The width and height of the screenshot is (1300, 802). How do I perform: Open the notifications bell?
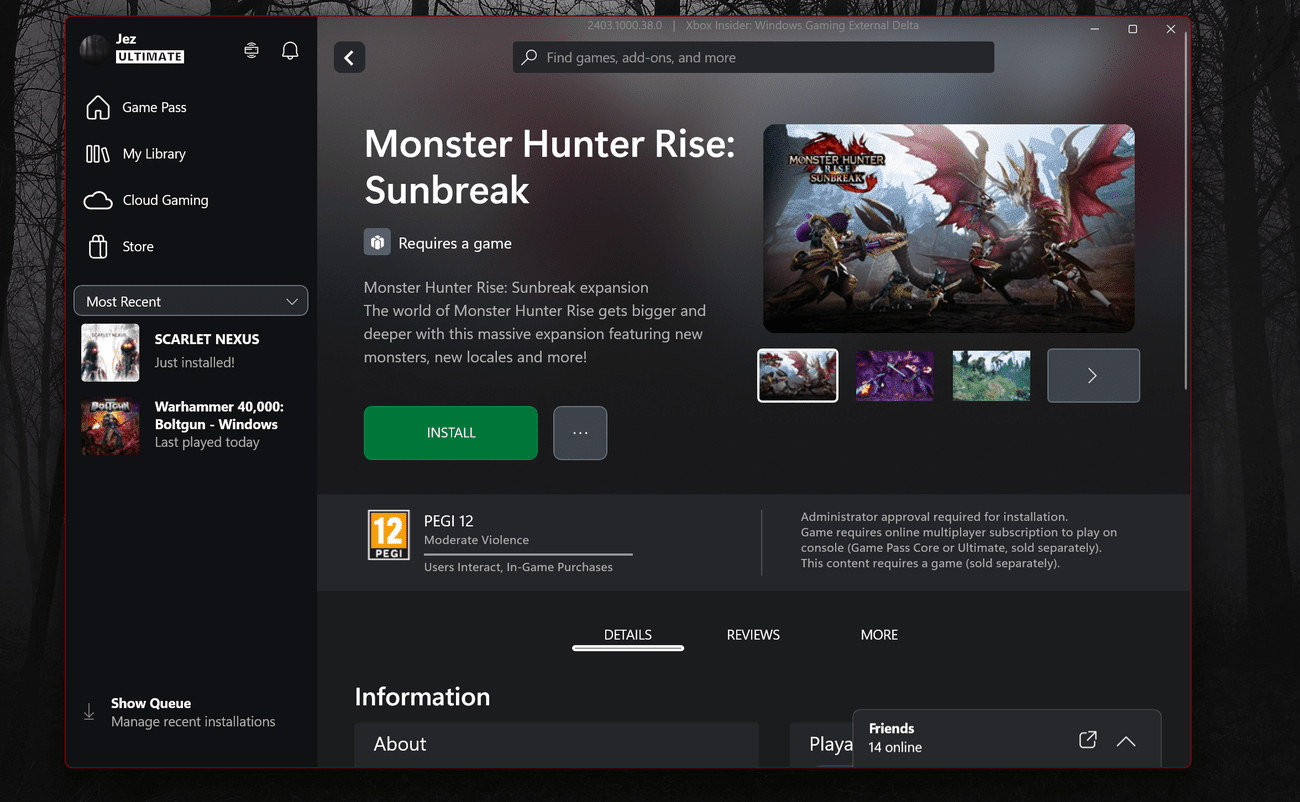(x=290, y=49)
